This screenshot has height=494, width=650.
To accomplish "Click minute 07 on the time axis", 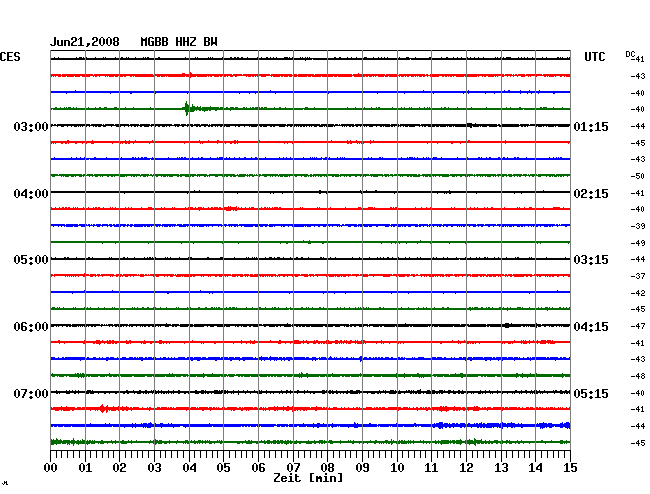I will pyautogui.click(x=293, y=468).
